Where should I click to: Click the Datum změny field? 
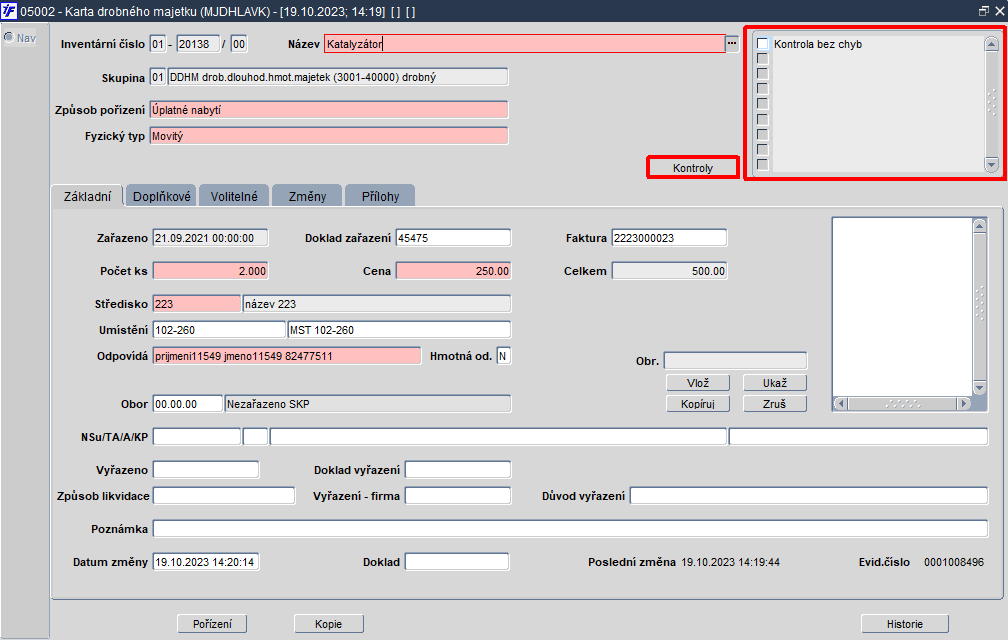click(x=206, y=562)
